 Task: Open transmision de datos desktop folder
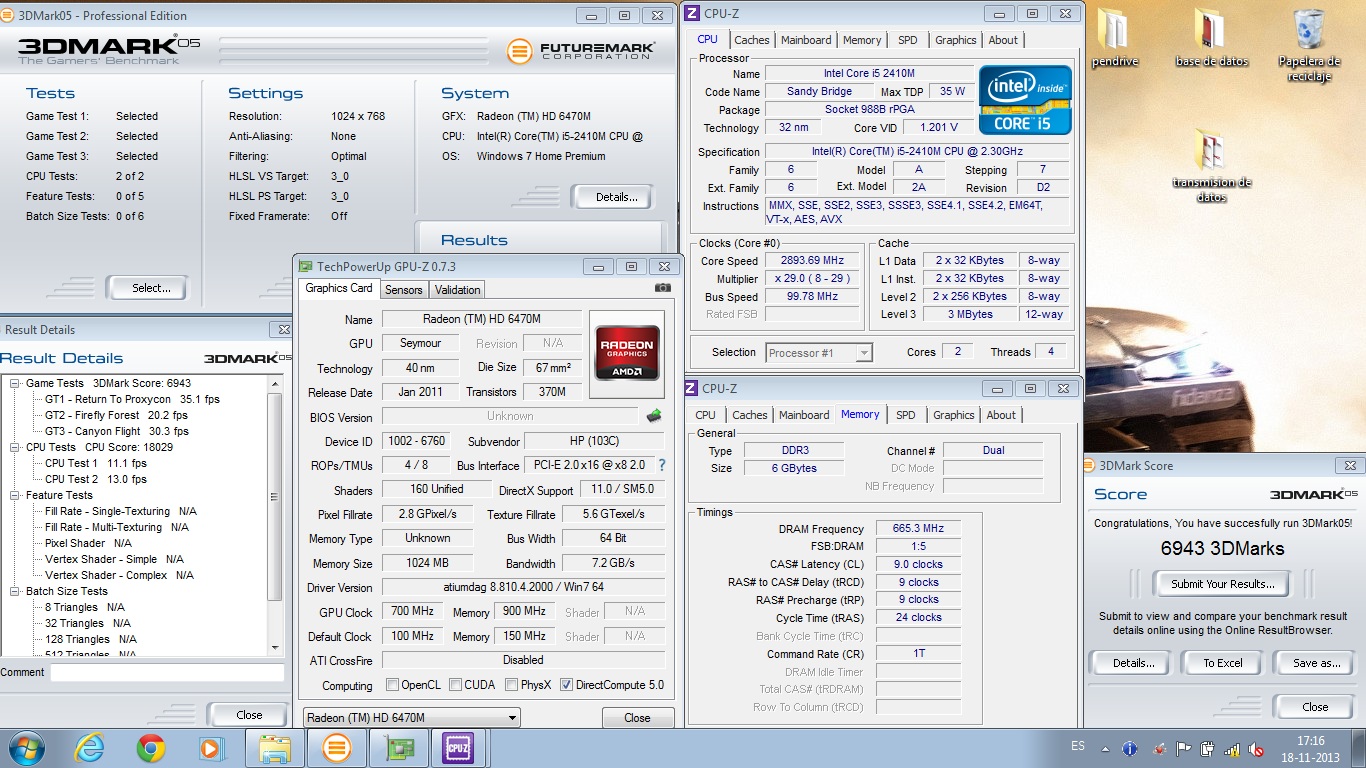click(x=1212, y=166)
